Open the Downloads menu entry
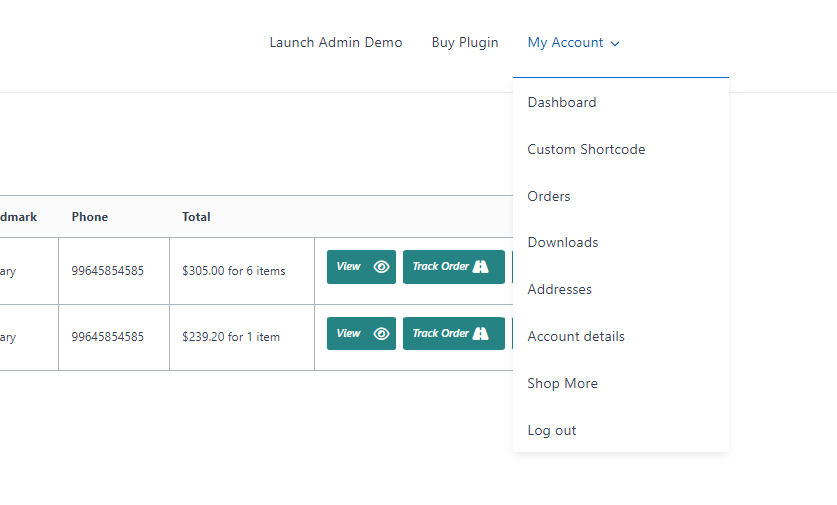Image resolution: width=837 pixels, height=505 pixels. coord(563,242)
